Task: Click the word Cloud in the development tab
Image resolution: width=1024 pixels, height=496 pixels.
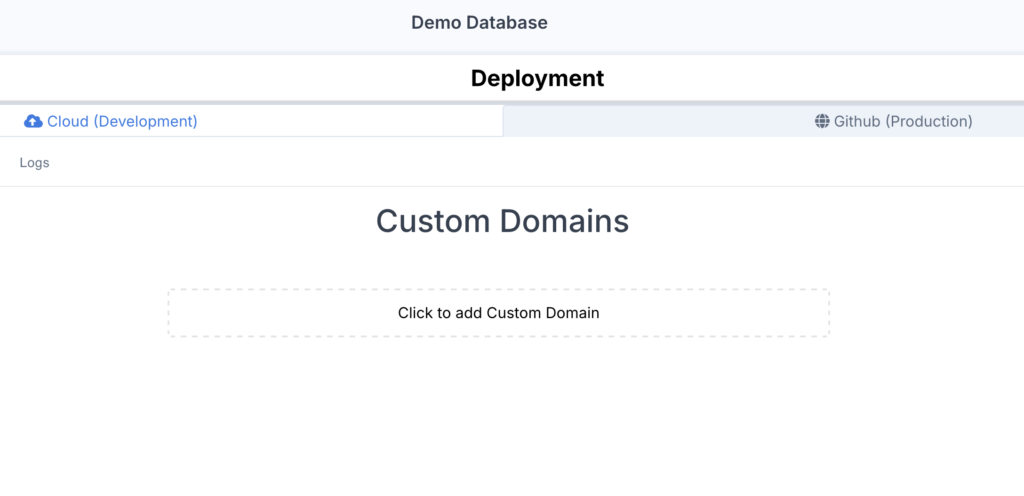Action: tap(68, 121)
